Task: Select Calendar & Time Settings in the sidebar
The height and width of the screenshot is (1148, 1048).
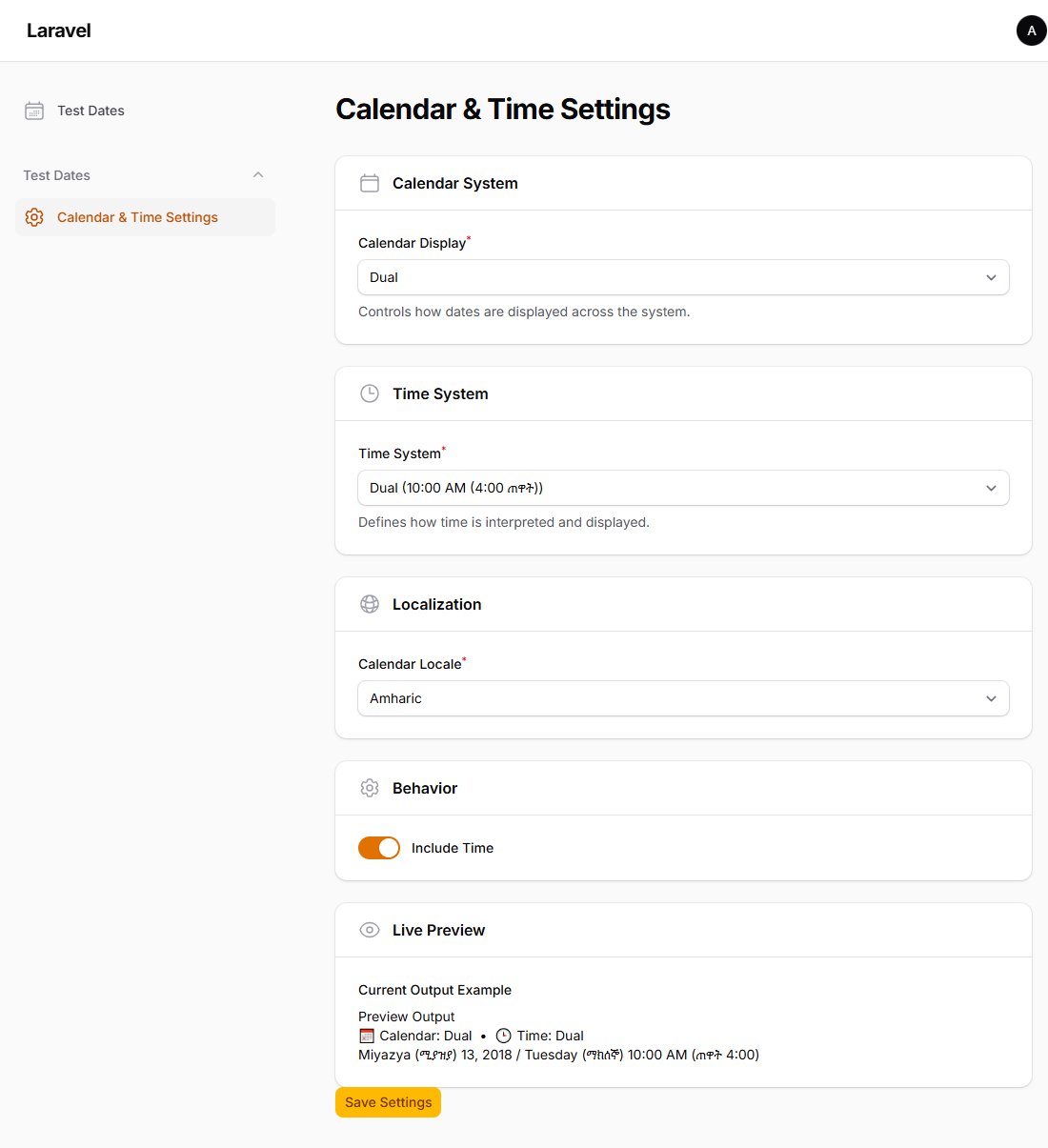Action: 137,217
